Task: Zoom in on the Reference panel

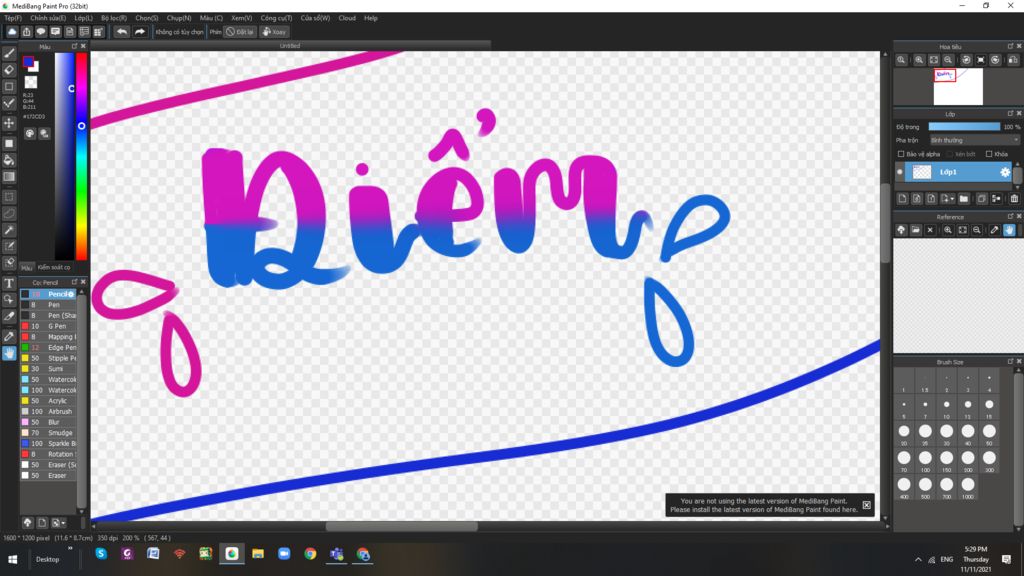Action: (948, 230)
